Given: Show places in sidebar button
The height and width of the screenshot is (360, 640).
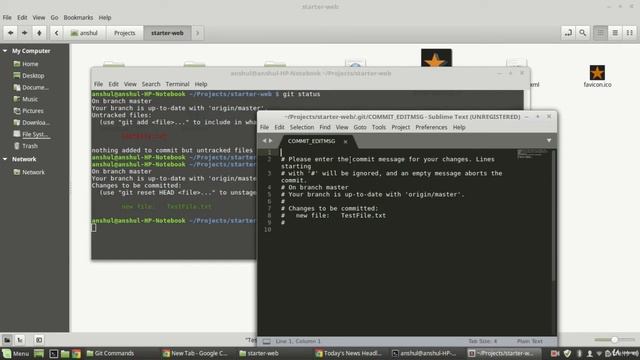Looking at the screenshot, I should point(7,340).
